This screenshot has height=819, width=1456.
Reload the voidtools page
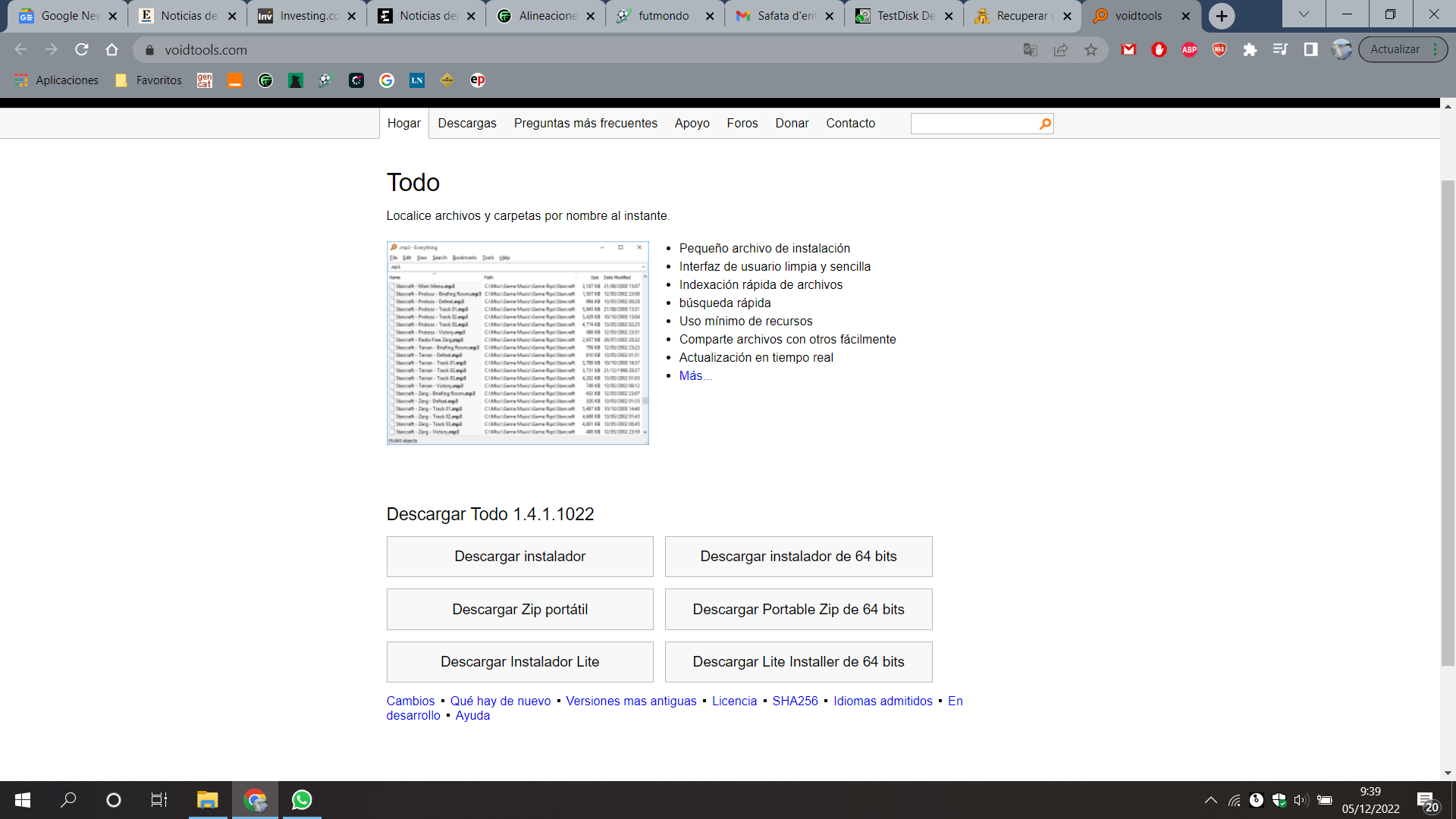(x=82, y=49)
